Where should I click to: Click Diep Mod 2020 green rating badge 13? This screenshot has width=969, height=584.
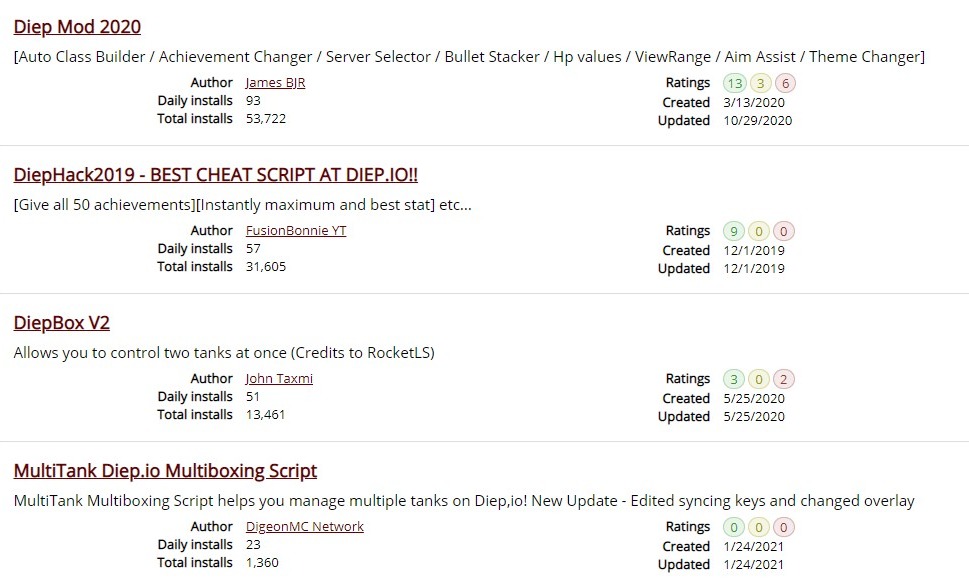click(735, 84)
